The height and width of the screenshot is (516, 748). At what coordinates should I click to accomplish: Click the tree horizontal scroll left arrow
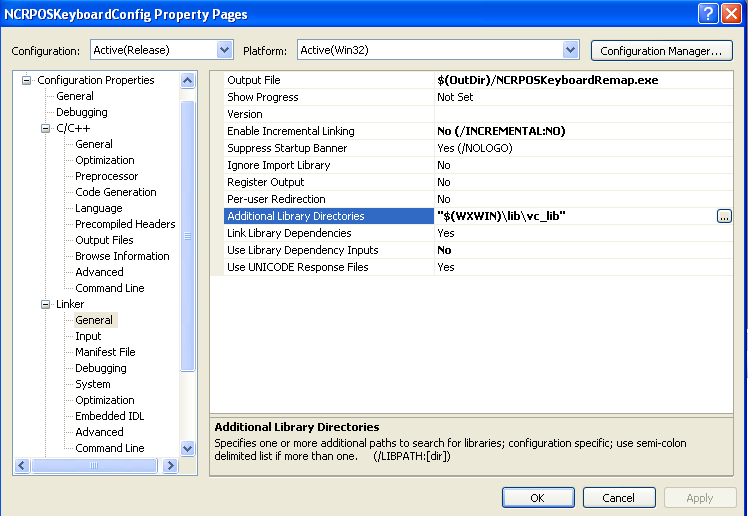point(22,465)
